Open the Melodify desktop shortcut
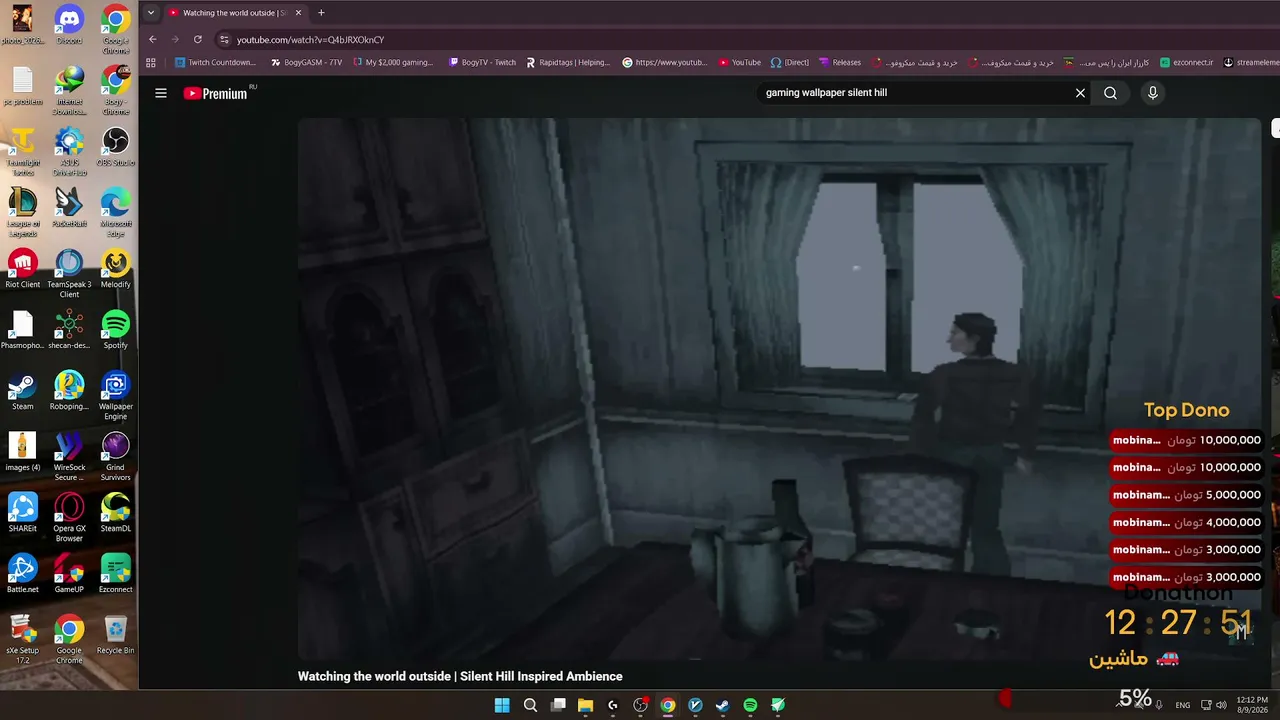This screenshot has width=1280, height=720. 116,269
